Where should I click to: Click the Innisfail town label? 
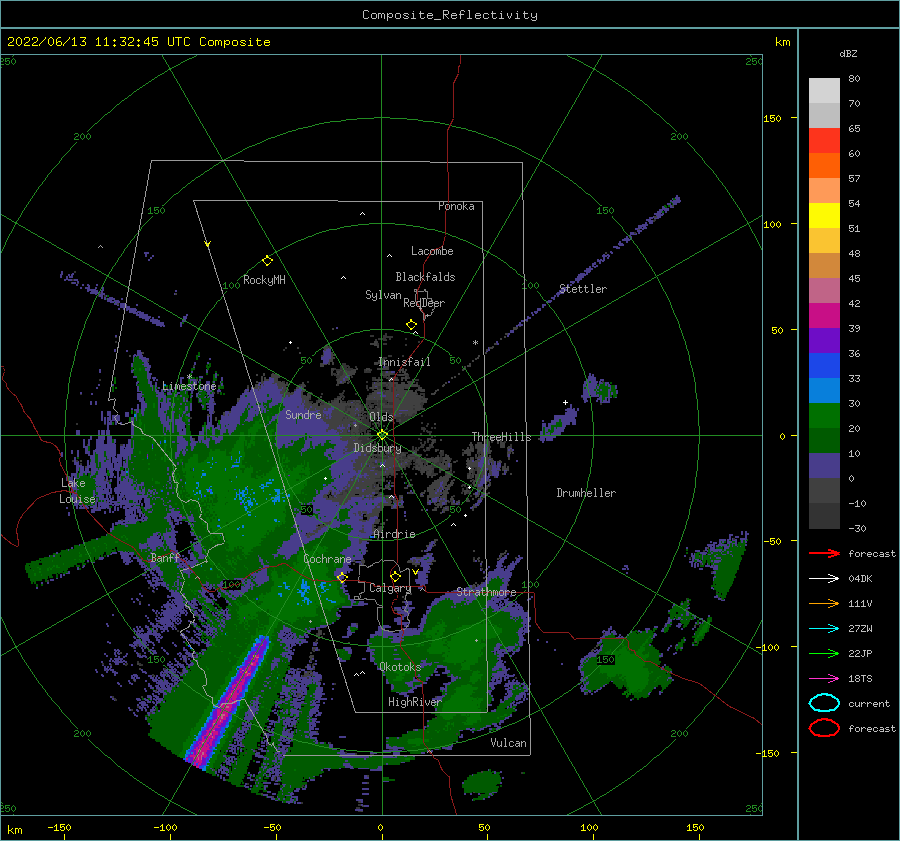click(x=404, y=362)
